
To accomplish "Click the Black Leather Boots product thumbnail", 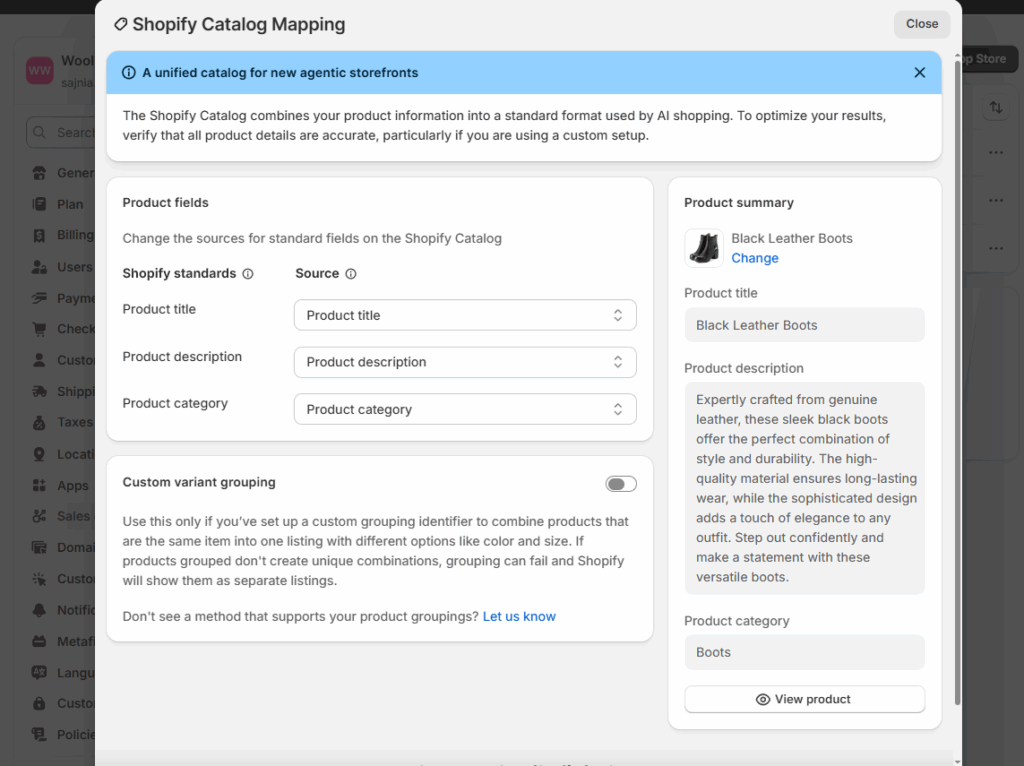I will pyautogui.click(x=704, y=248).
